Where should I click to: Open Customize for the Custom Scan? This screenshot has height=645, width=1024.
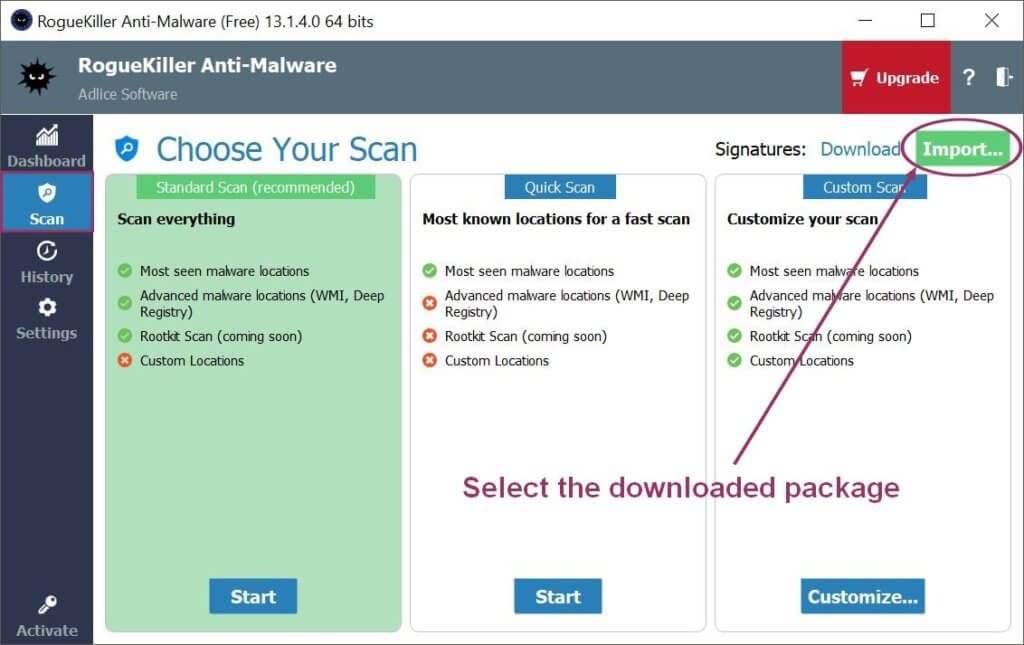[x=862, y=596]
